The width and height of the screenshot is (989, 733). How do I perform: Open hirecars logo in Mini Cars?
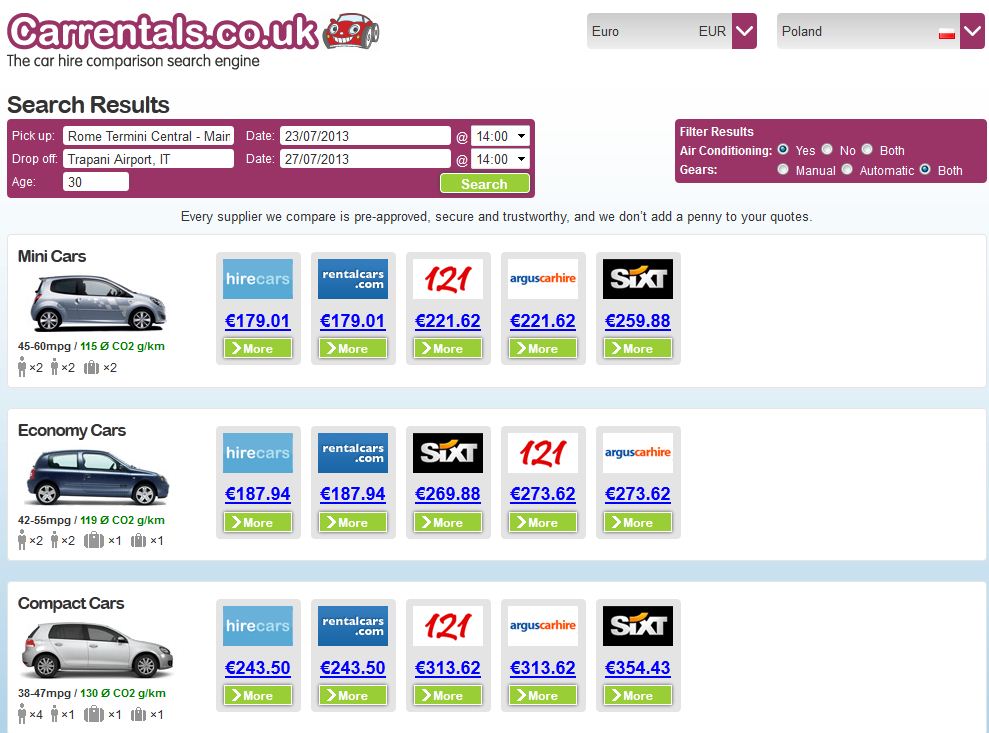point(258,279)
